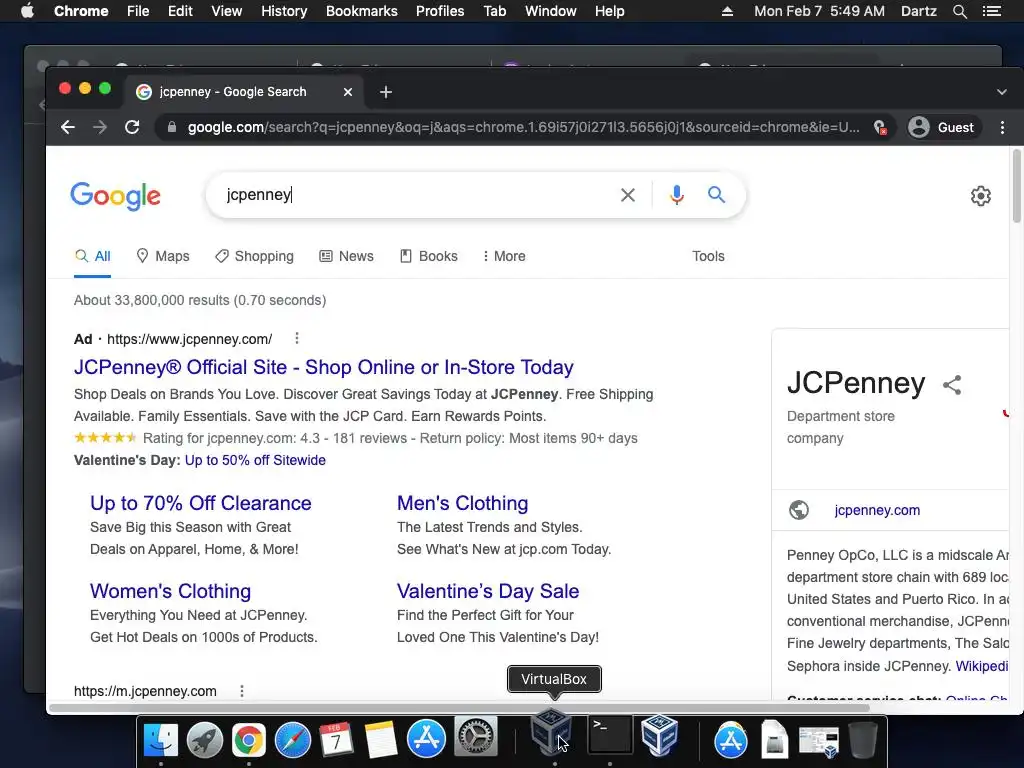Open Calendar from the Dock
The width and height of the screenshot is (1024, 768).
pos(336,740)
